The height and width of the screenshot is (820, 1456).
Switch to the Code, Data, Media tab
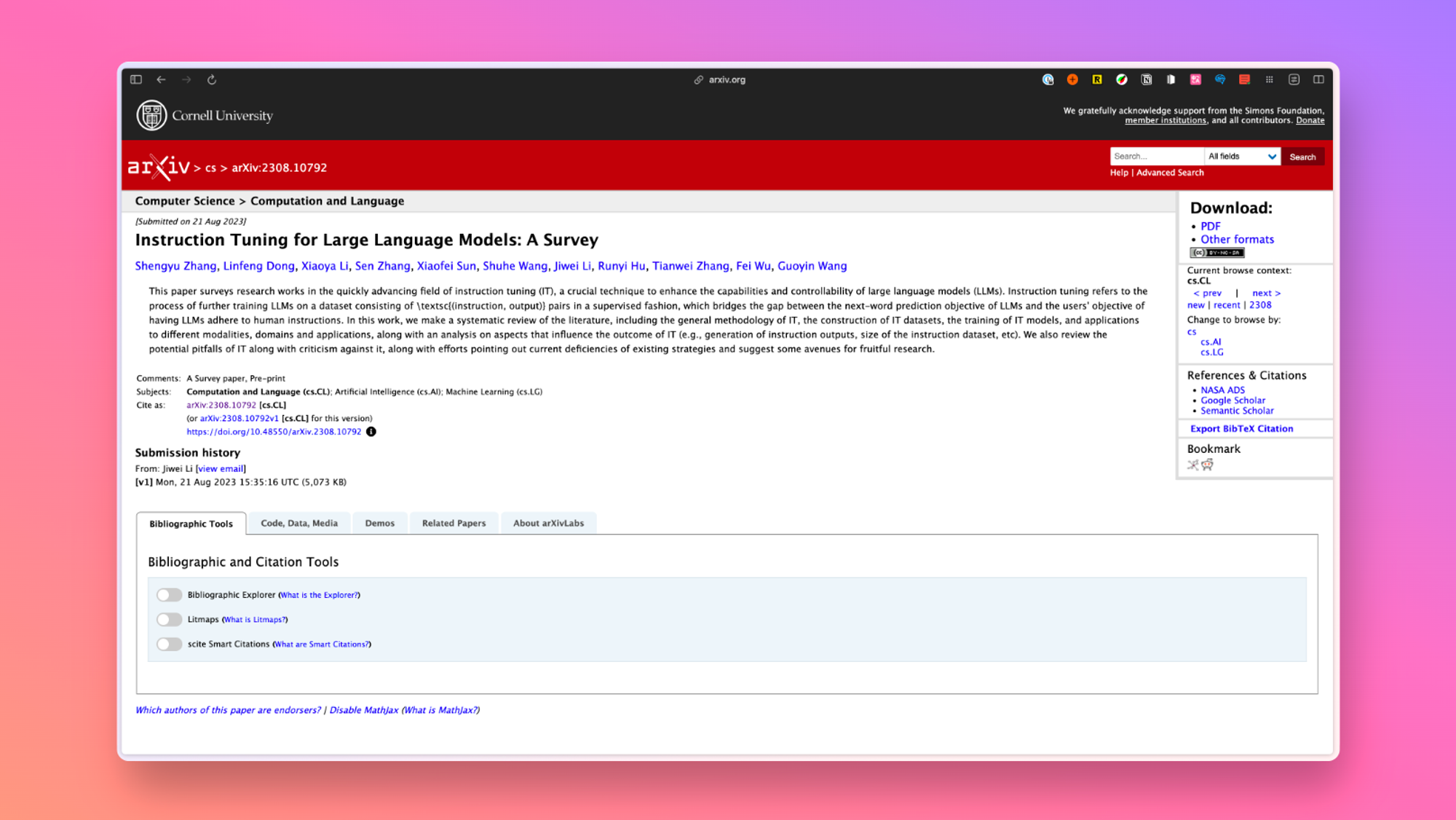(x=299, y=523)
